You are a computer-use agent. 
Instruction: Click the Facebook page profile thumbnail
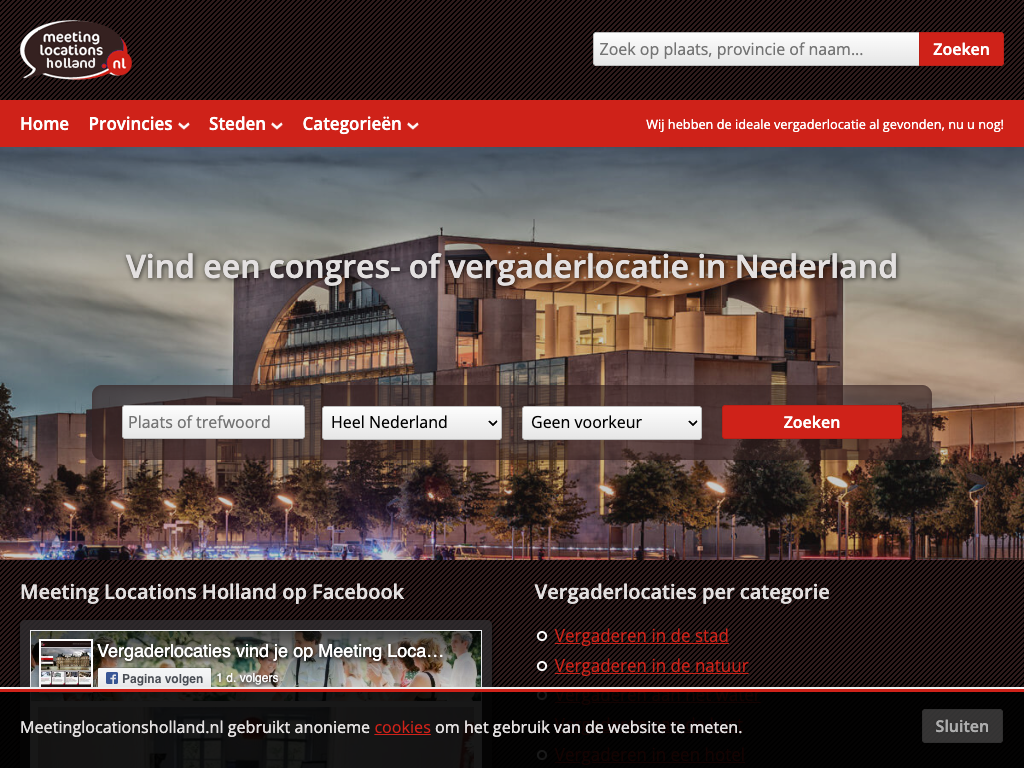tap(66, 660)
